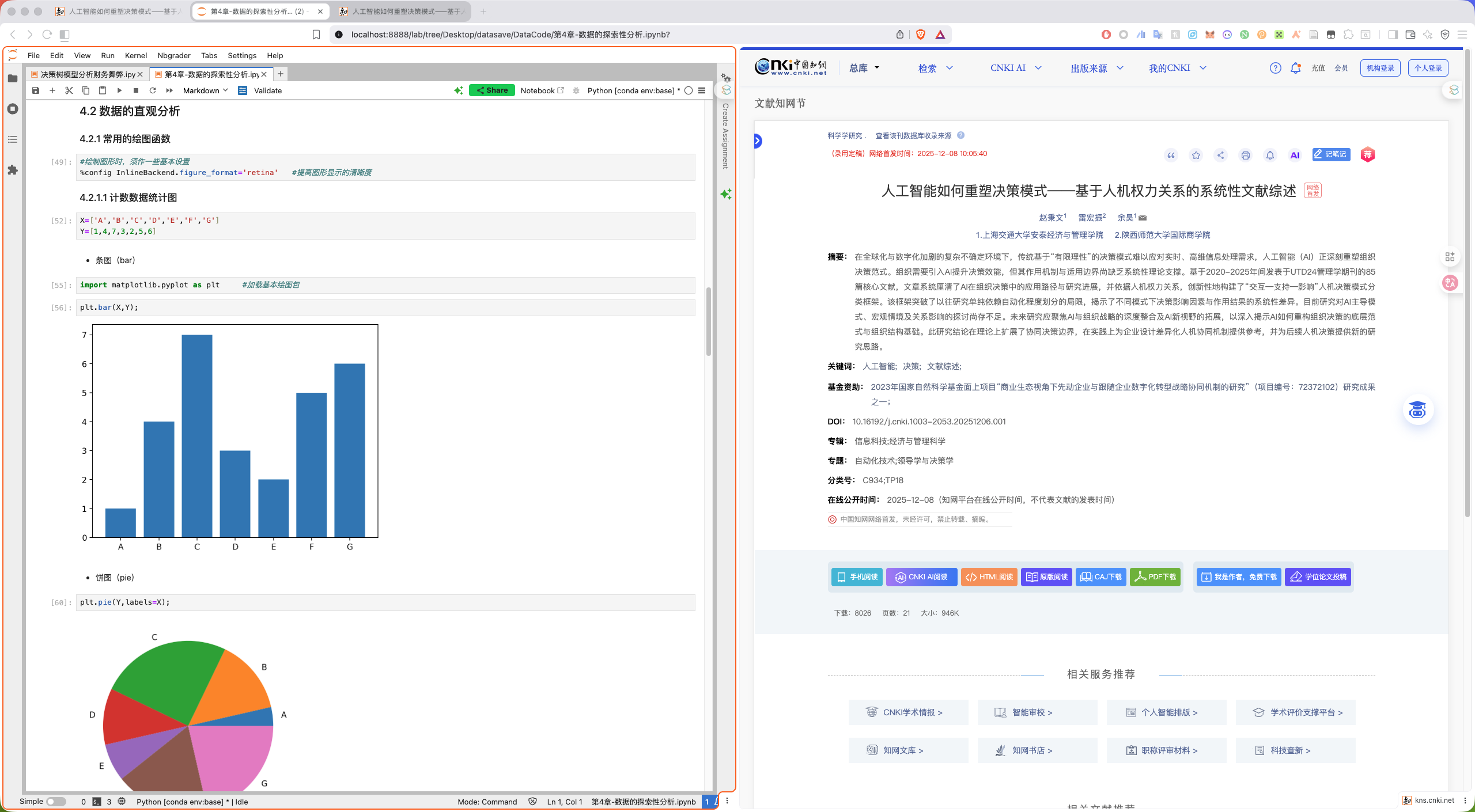This screenshot has height=812, width=1475.
Task: Click the browser address bar URL
Action: coord(510,35)
